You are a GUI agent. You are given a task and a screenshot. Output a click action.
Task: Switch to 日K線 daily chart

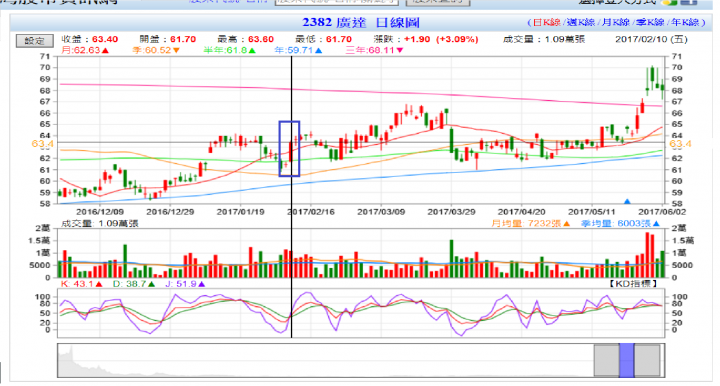546,22
